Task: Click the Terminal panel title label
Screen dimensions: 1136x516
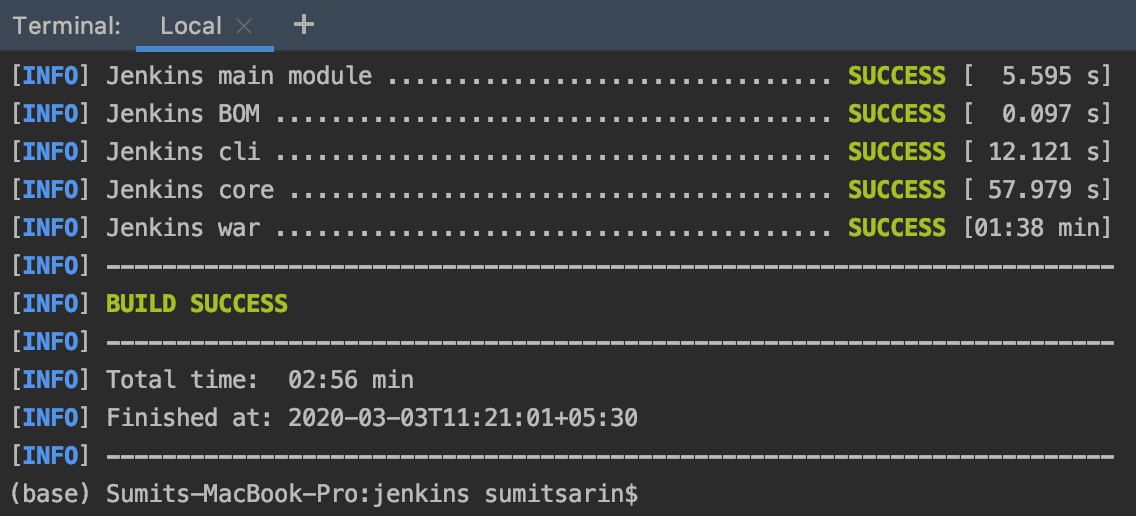Action: point(67,26)
